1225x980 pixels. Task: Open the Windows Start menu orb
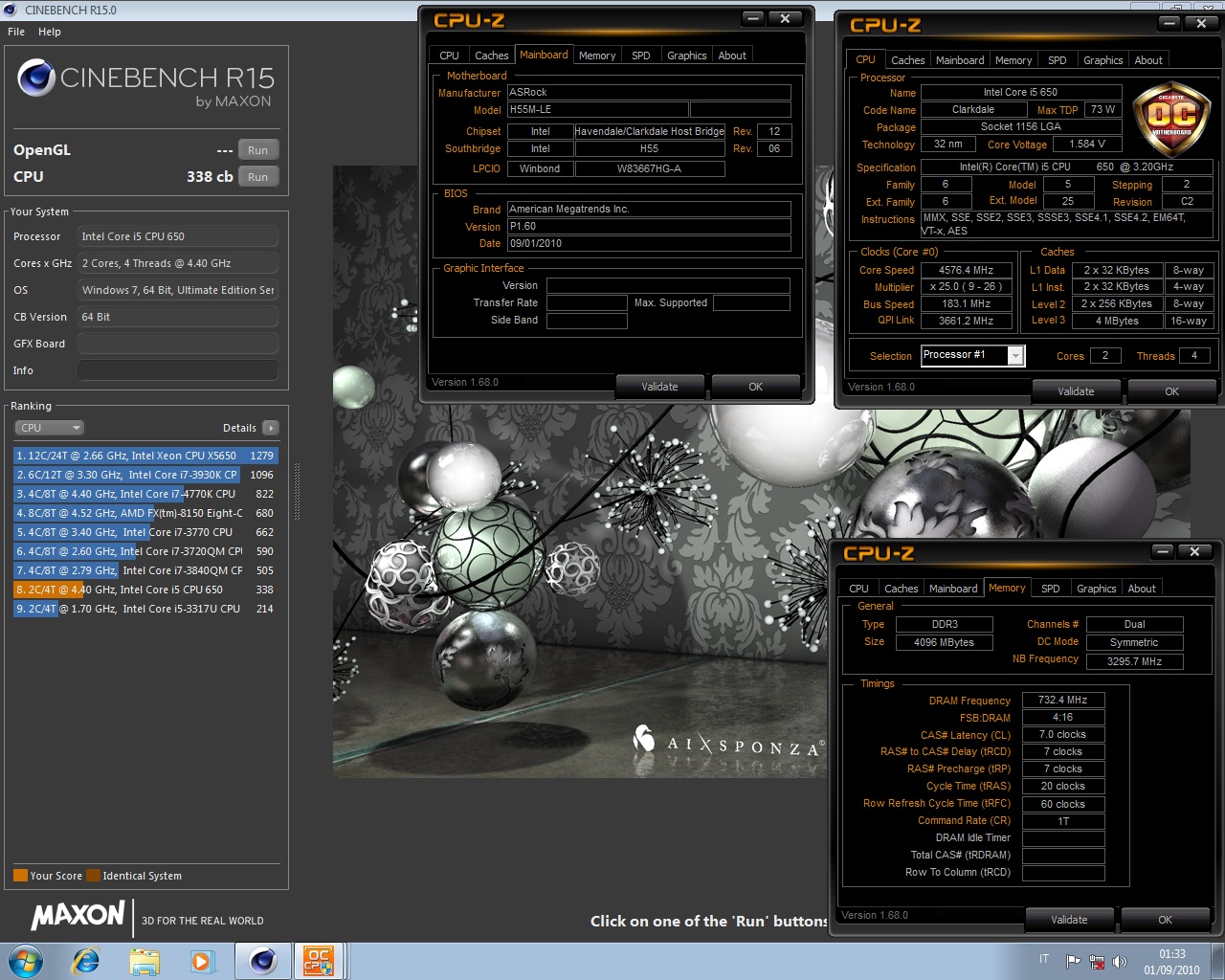(x=26, y=961)
